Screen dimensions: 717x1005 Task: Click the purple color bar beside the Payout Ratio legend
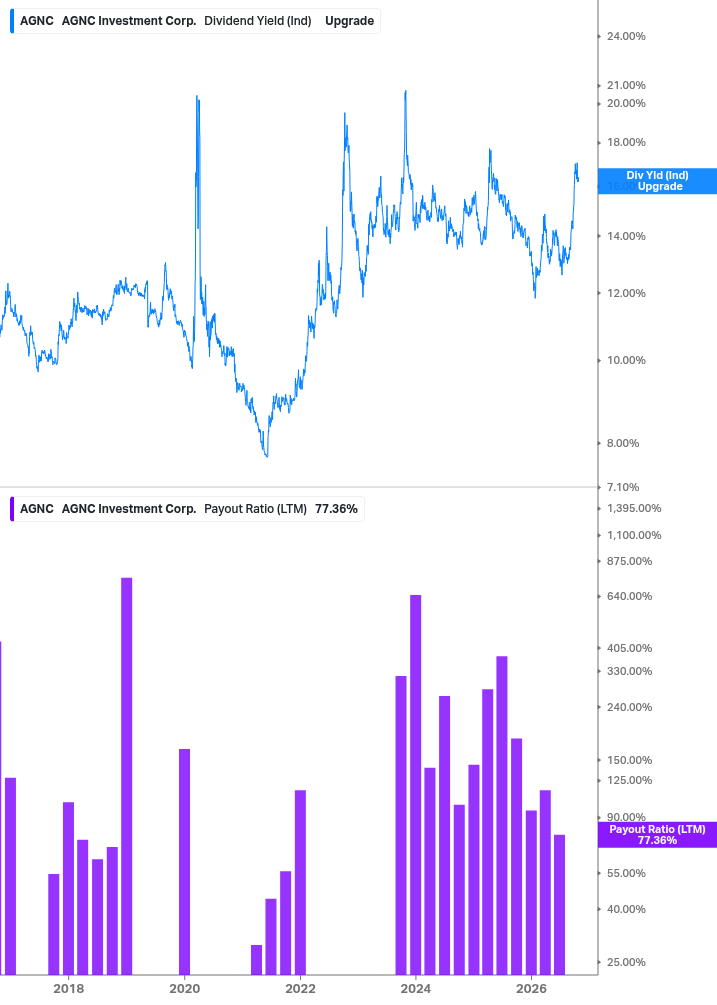tap(12, 509)
